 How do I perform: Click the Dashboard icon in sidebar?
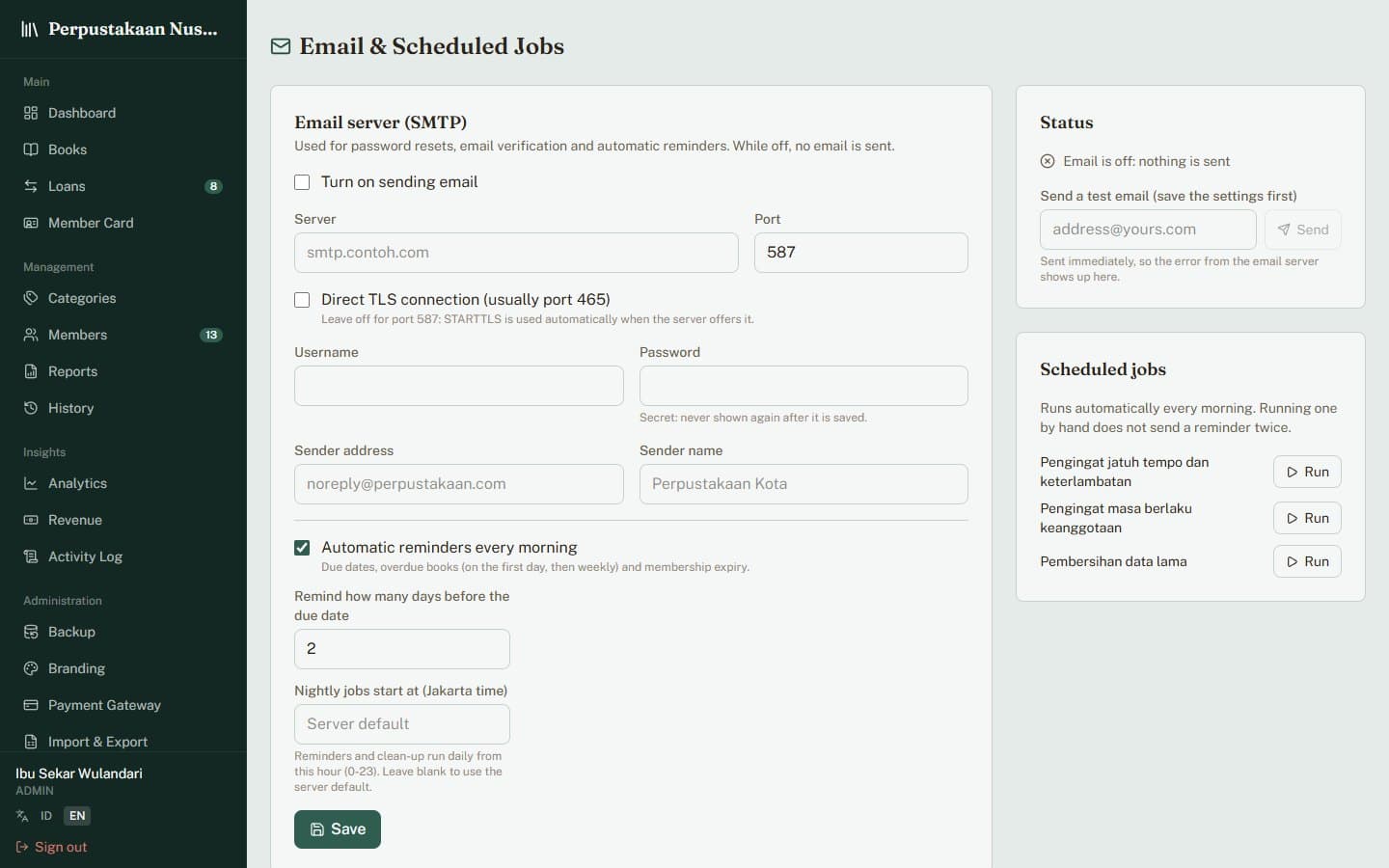point(31,113)
